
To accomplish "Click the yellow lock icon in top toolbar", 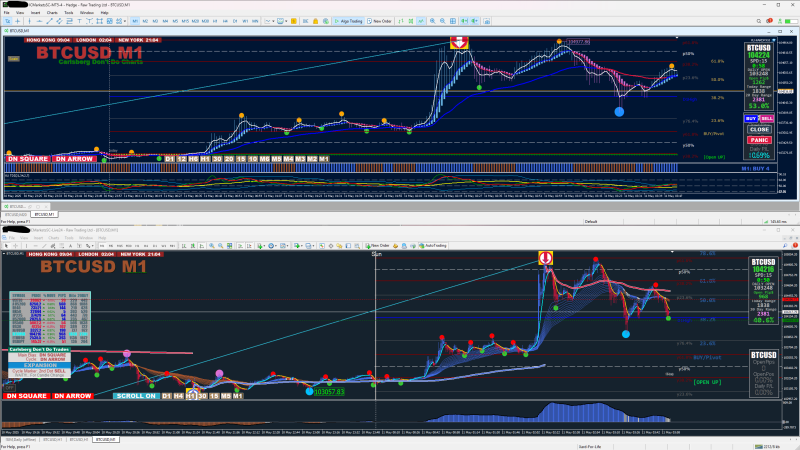I will click(x=315, y=21).
